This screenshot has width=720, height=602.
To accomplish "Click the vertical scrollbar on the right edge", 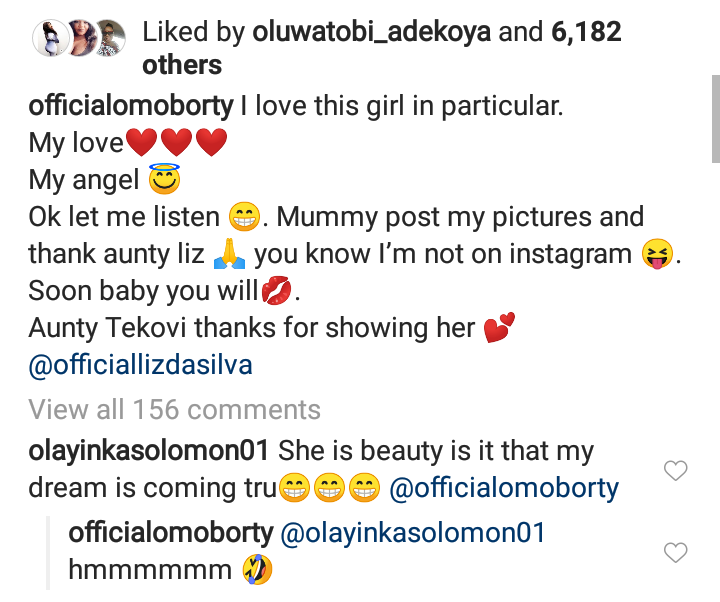I will coord(714,122).
